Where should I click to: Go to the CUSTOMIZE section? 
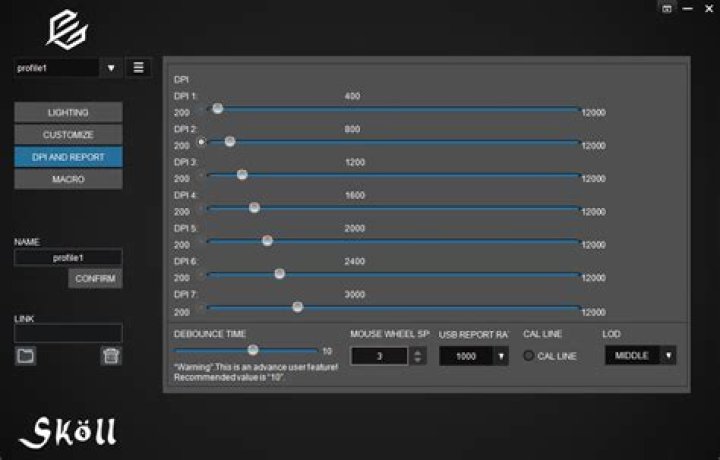(68, 135)
